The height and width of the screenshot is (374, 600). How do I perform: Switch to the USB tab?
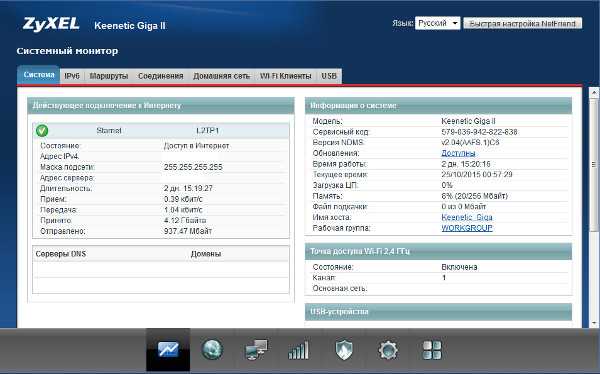click(329, 76)
